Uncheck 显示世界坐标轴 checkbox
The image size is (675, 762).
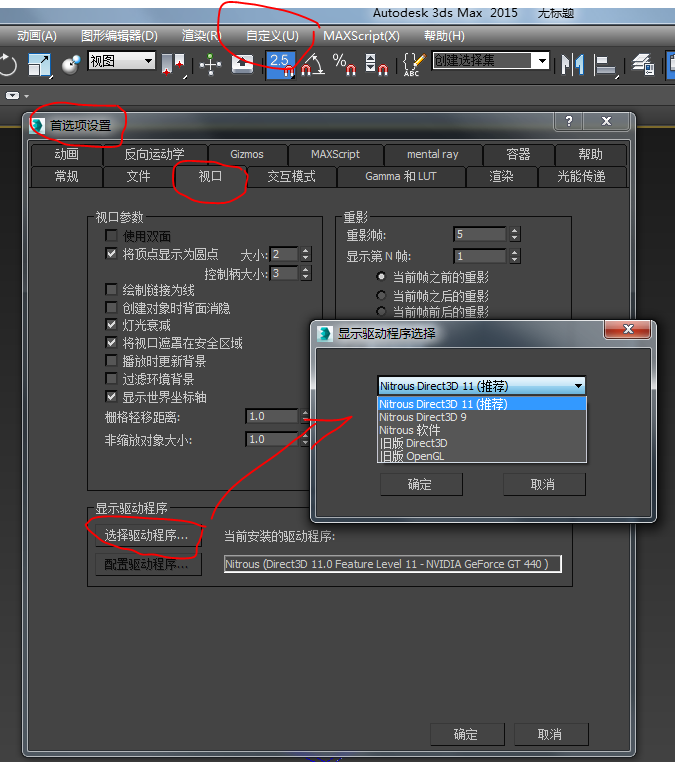111,397
